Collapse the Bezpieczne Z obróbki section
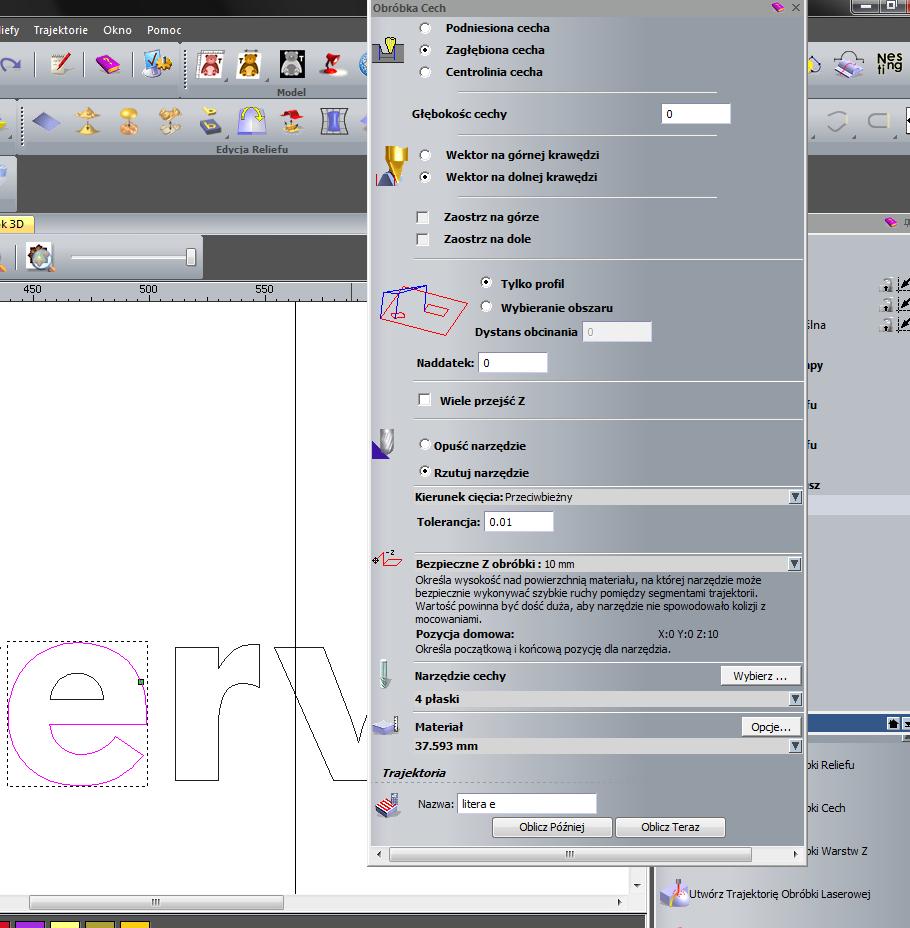This screenshot has width=910, height=928. click(x=795, y=564)
